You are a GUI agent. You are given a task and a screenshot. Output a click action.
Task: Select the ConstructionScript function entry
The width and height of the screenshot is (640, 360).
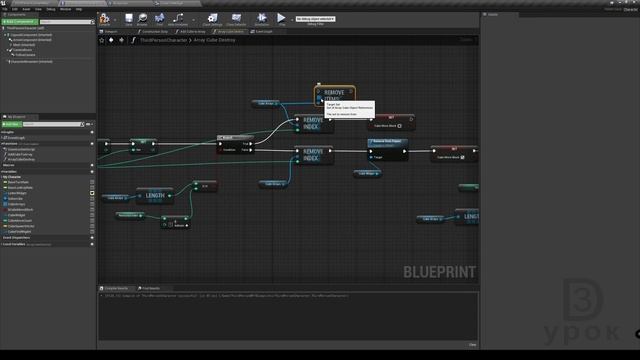(x=22, y=149)
